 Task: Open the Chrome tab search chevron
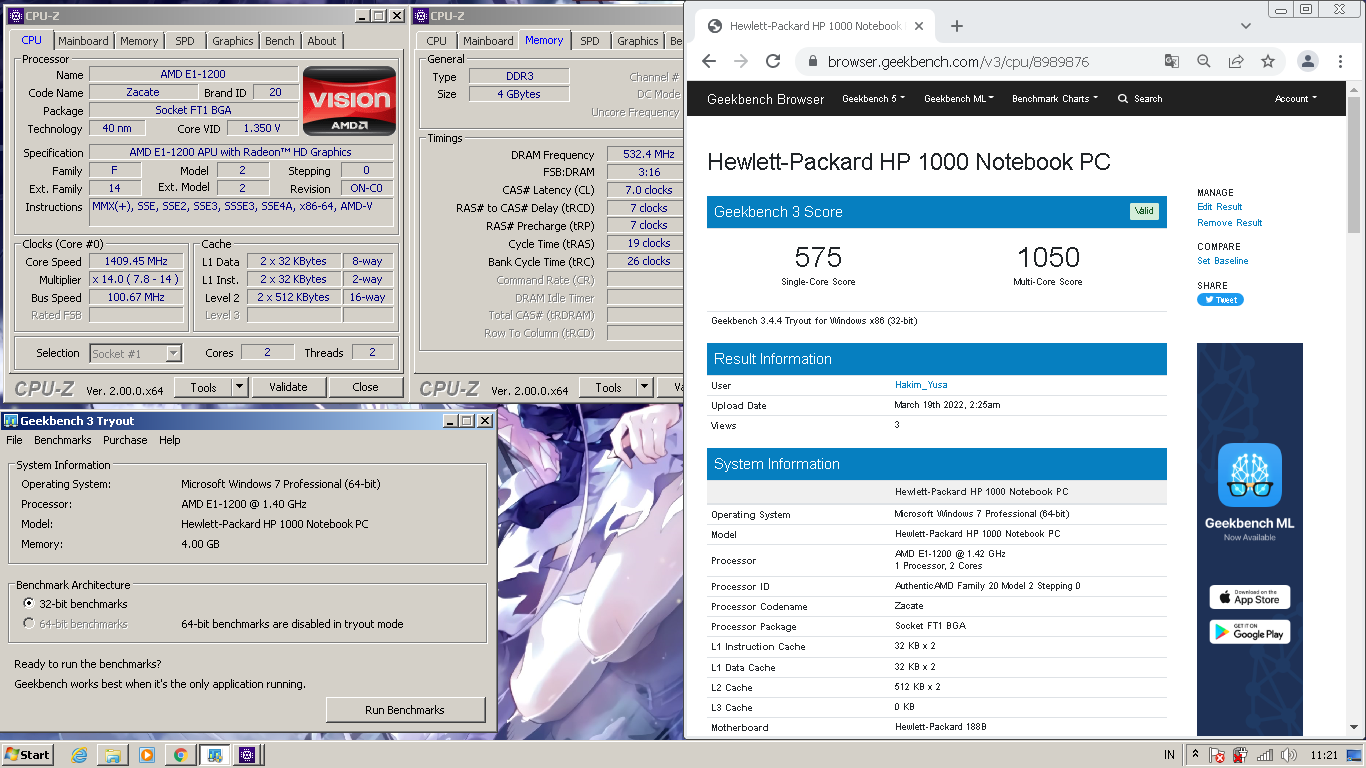pos(1246,26)
